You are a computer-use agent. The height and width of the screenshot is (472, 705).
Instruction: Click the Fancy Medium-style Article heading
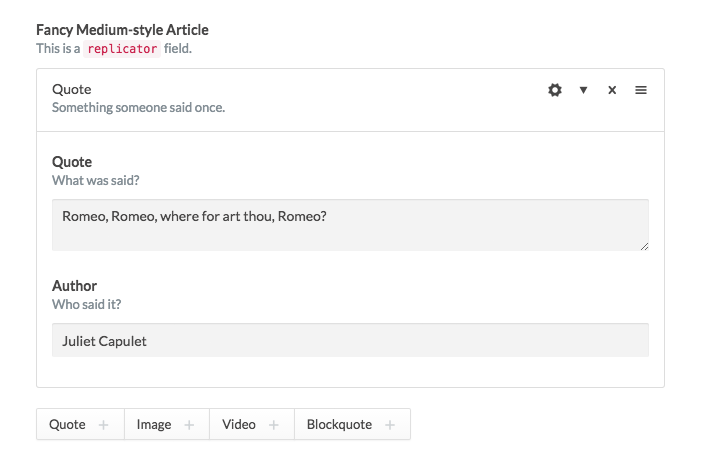coord(122,30)
